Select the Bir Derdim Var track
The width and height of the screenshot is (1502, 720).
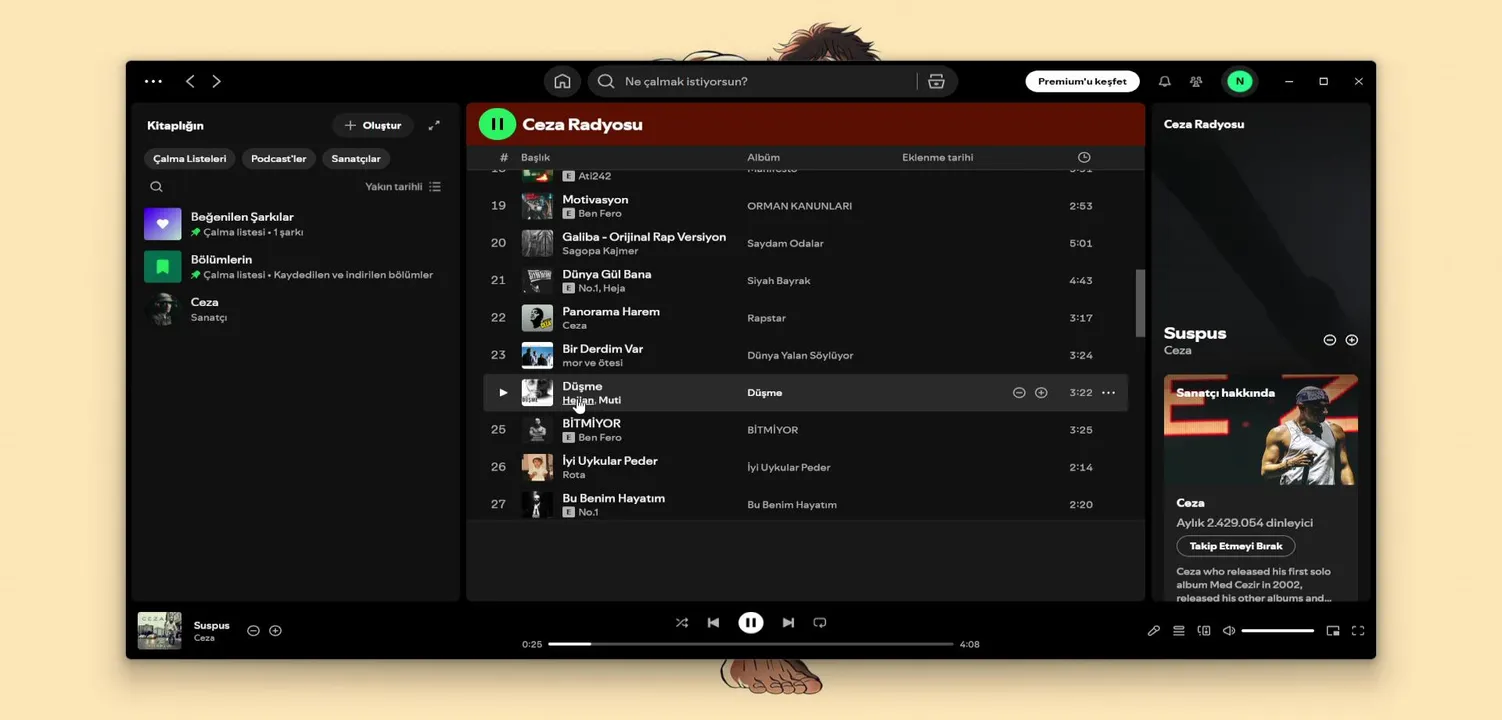(x=805, y=355)
